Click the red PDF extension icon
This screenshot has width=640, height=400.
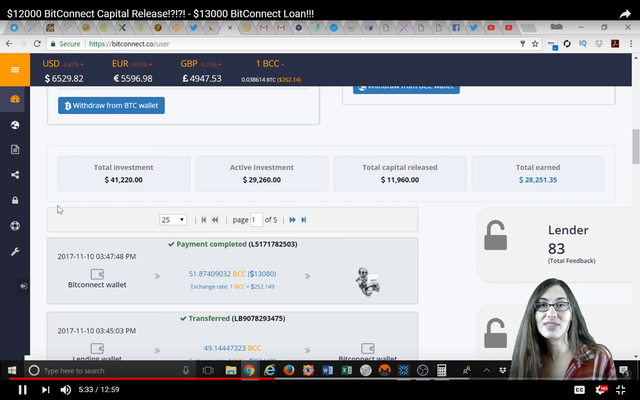615,44
